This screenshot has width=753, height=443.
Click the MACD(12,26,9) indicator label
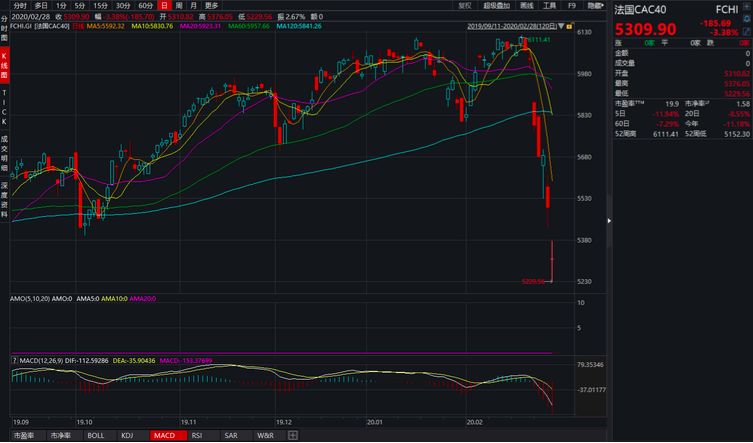pyautogui.click(x=41, y=360)
